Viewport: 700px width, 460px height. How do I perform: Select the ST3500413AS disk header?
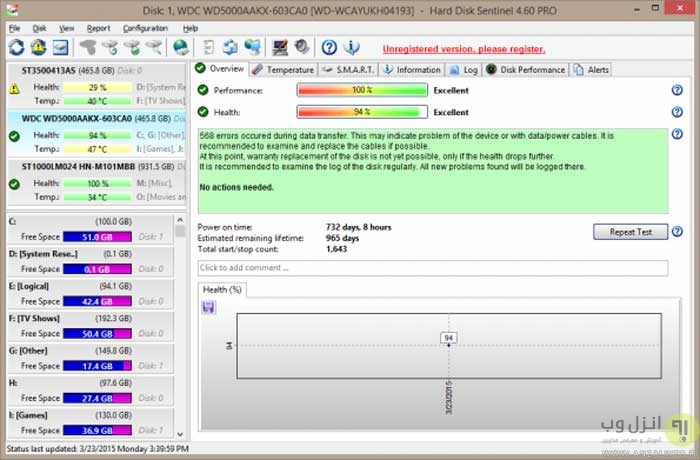point(96,71)
